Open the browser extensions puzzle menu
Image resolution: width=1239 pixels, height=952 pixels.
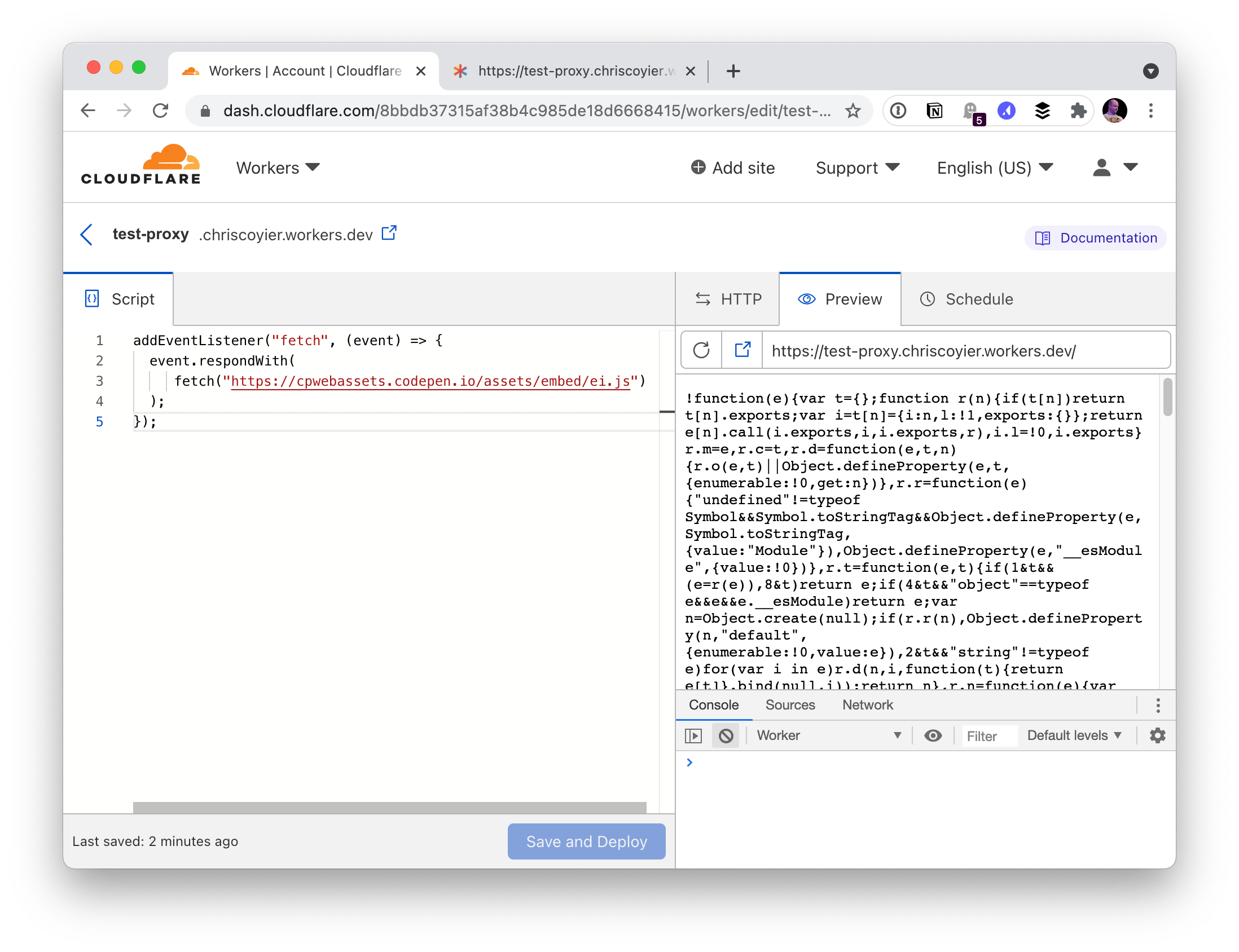point(1078,111)
